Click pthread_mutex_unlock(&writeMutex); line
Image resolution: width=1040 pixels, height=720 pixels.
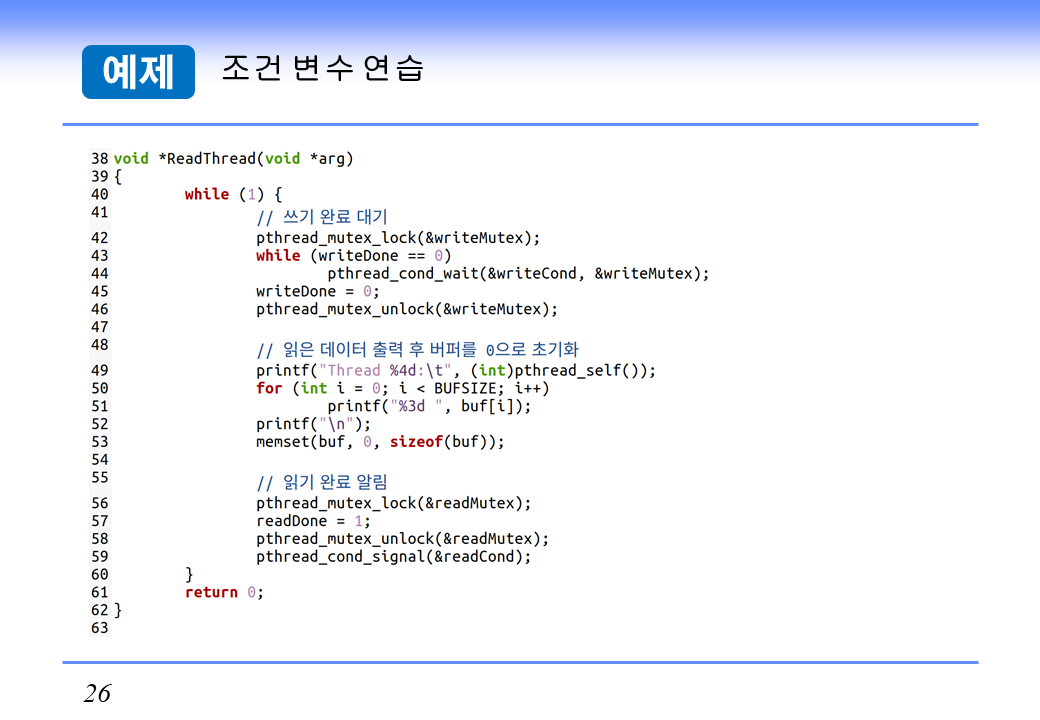point(407,310)
